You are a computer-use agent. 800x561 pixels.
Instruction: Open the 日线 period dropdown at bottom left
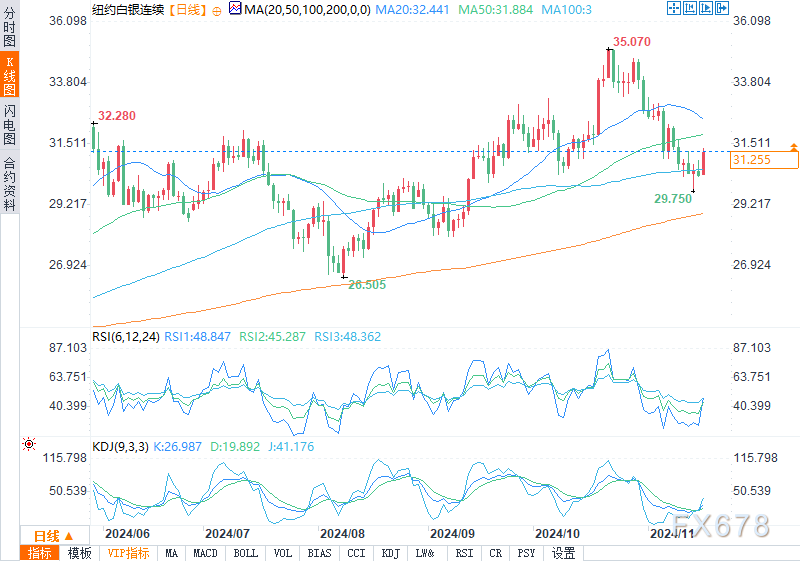[46, 535]
